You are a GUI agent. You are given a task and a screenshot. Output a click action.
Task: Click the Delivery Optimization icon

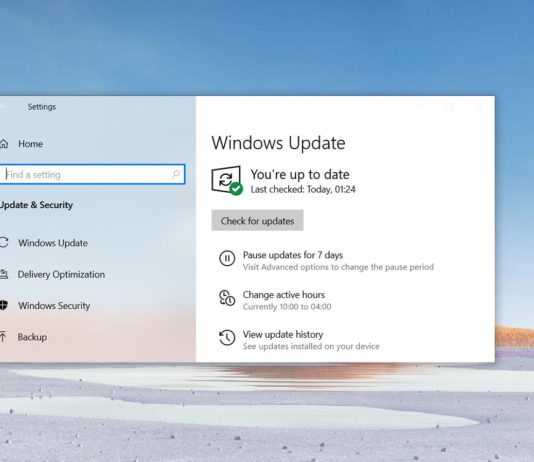(x=4, y=274)
